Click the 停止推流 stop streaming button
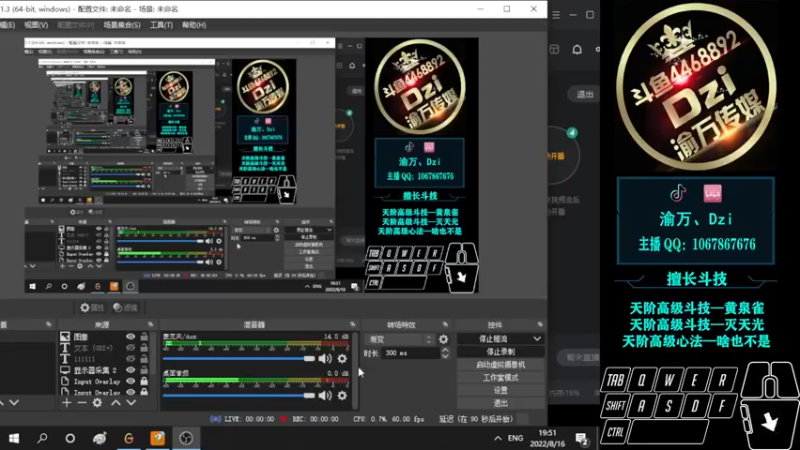 (493, 339)
